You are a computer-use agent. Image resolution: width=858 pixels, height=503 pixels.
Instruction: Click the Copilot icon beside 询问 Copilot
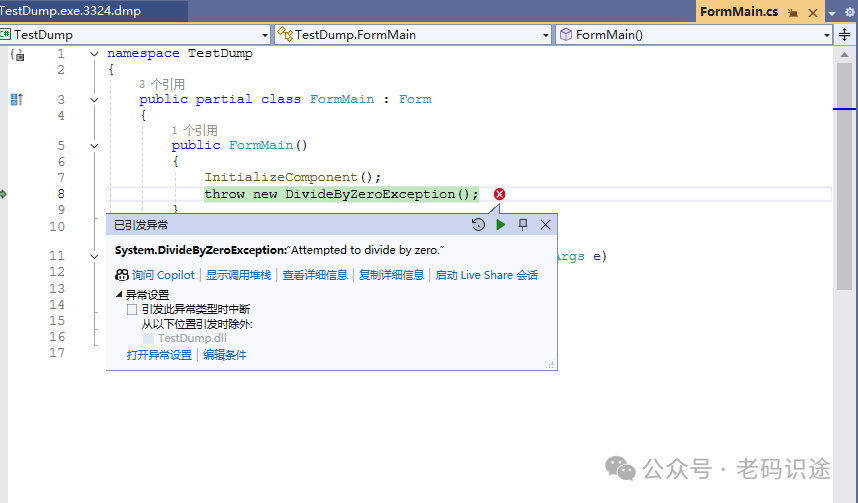122,275
